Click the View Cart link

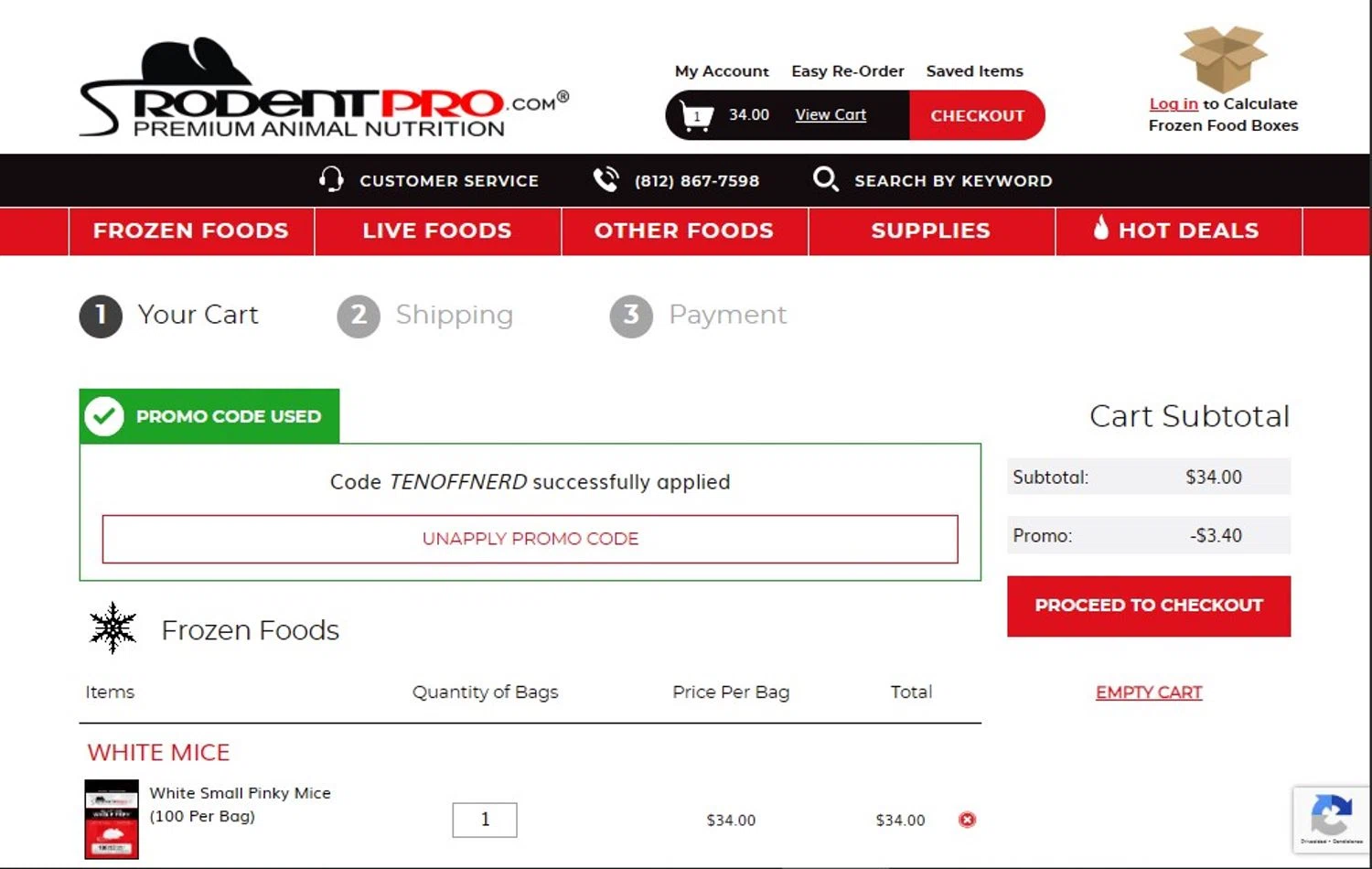point(831,114)
